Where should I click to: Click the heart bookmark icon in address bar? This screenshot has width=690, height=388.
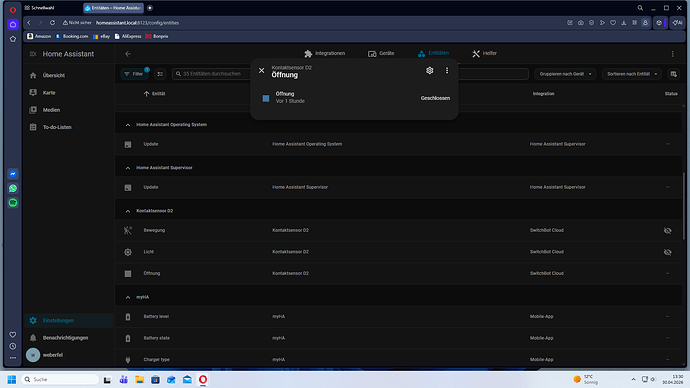tap(613, 22)
